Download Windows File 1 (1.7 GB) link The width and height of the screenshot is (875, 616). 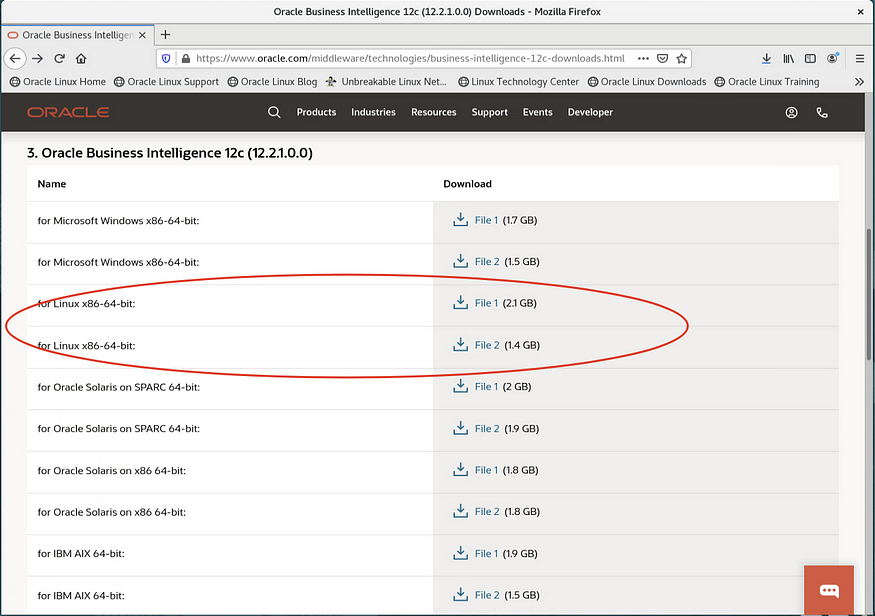pos(486,220)
